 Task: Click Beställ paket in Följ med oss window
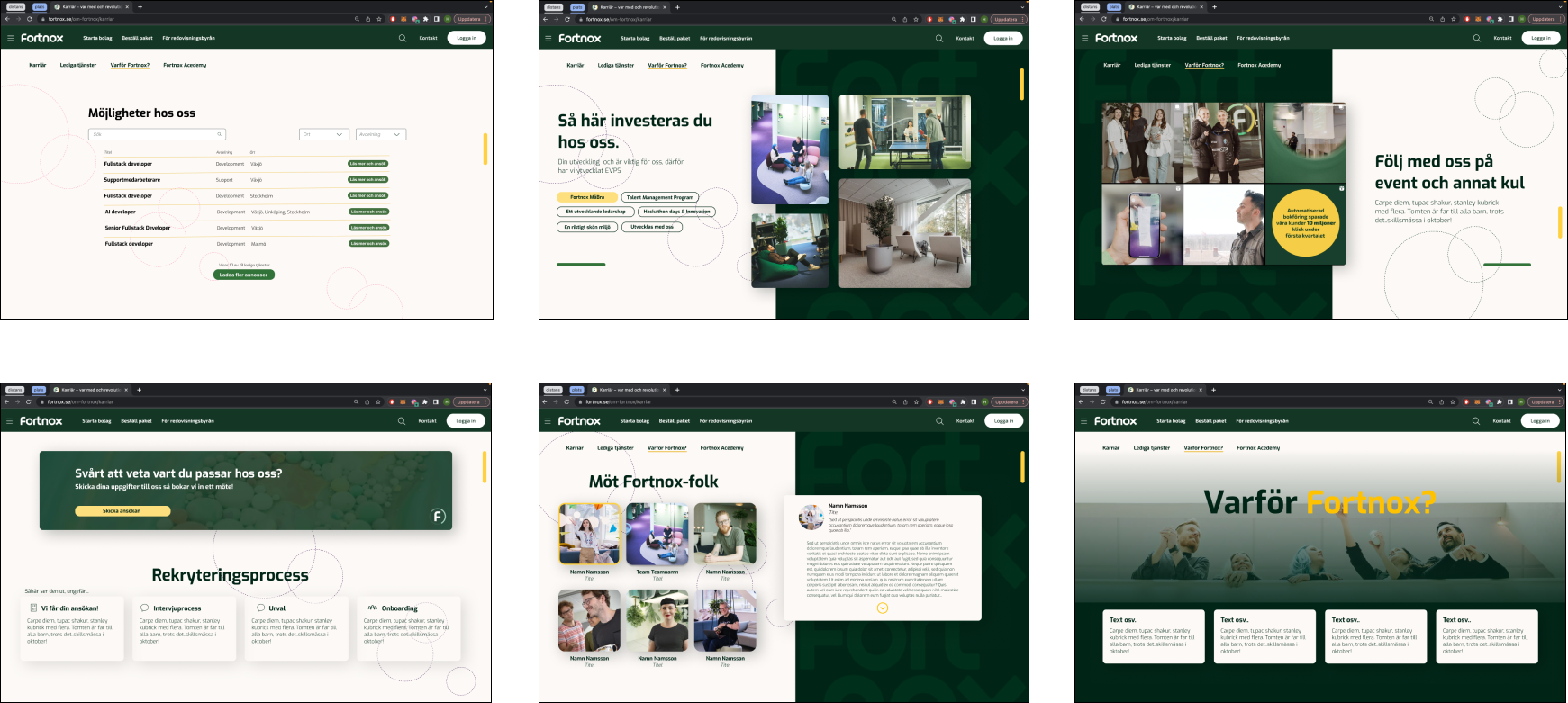(x=1211, y=38)
